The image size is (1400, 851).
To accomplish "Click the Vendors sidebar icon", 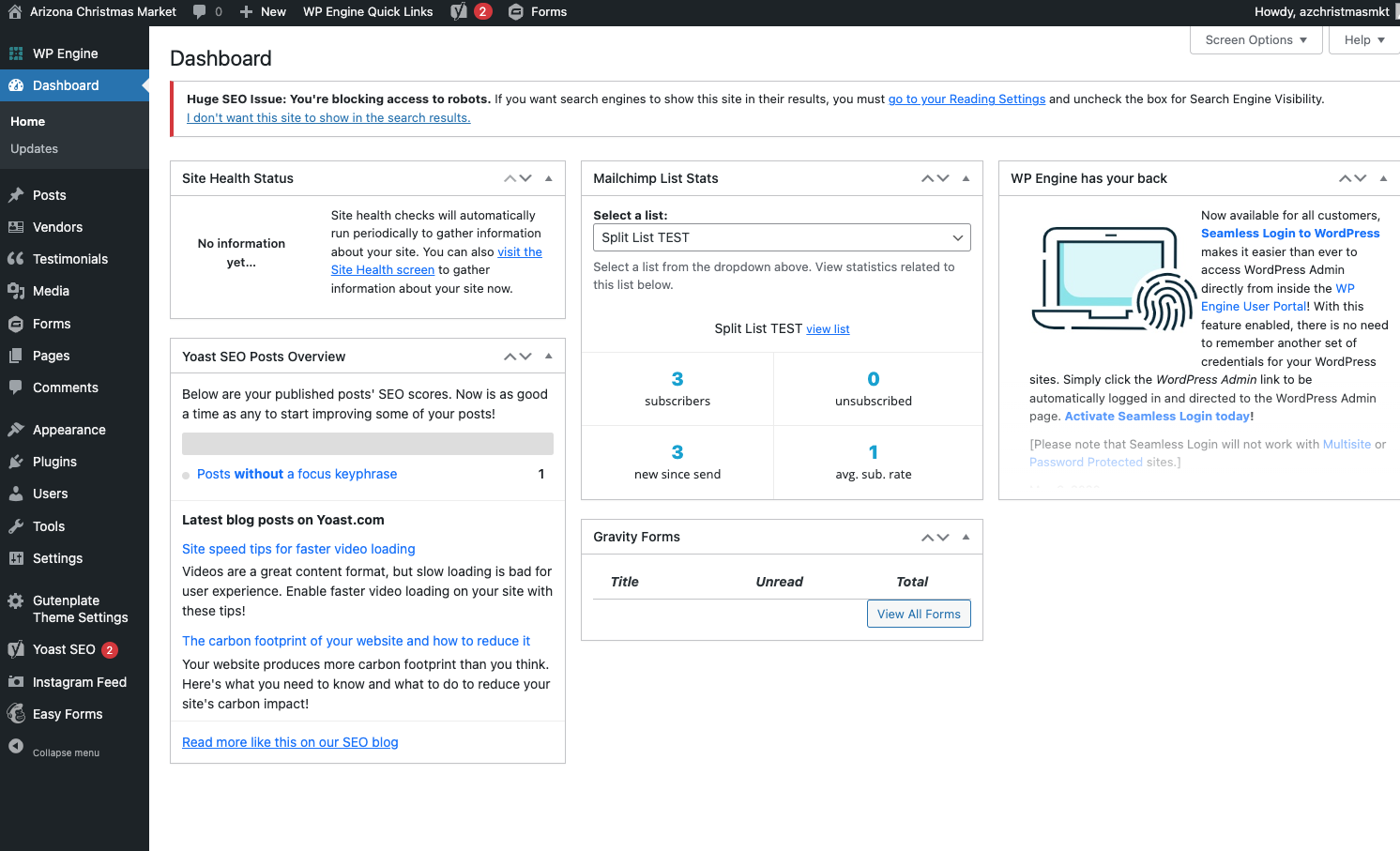I will click(16, 227).
